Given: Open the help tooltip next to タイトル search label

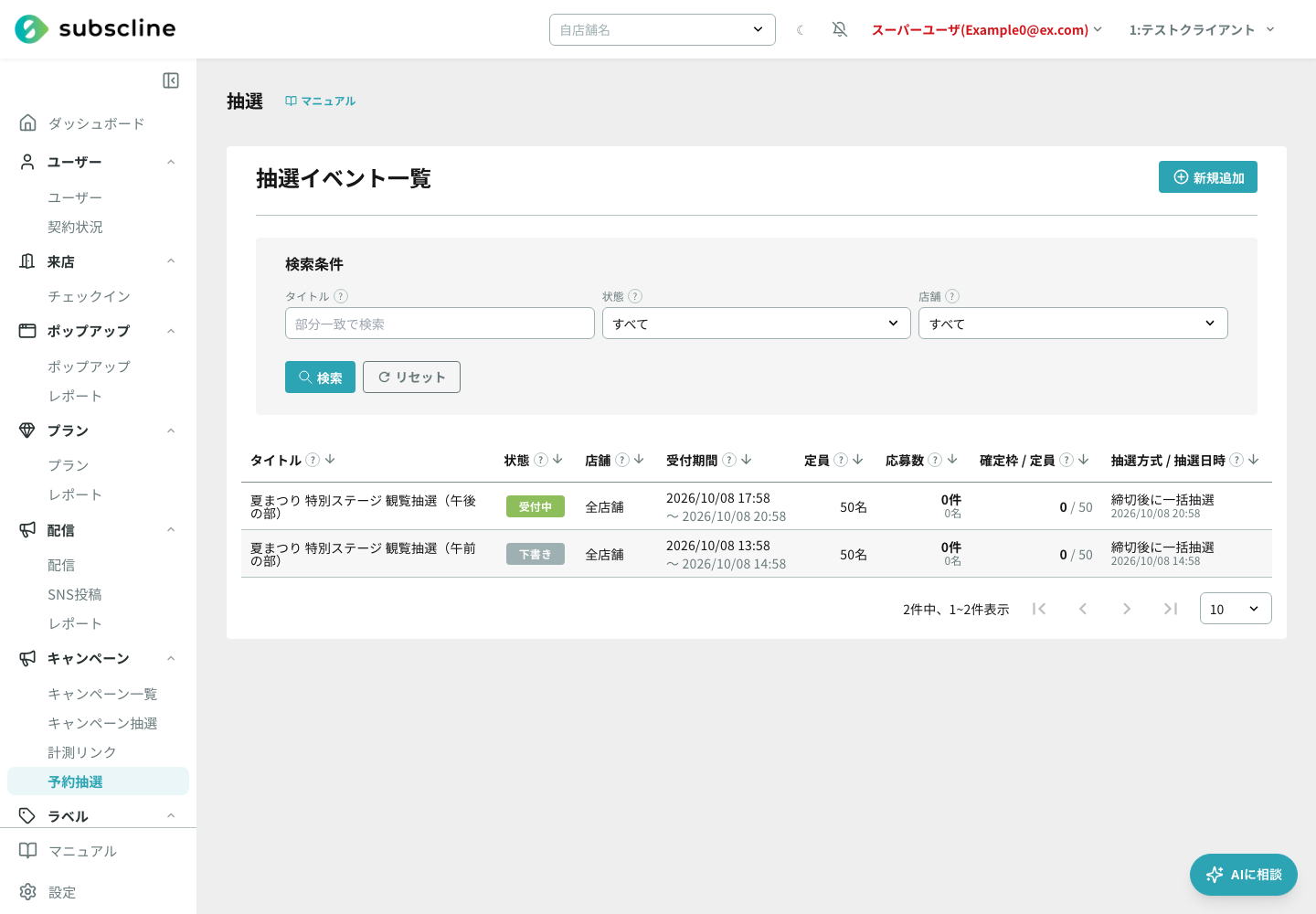Looking at the screenshot, I should tap(341, 296).
